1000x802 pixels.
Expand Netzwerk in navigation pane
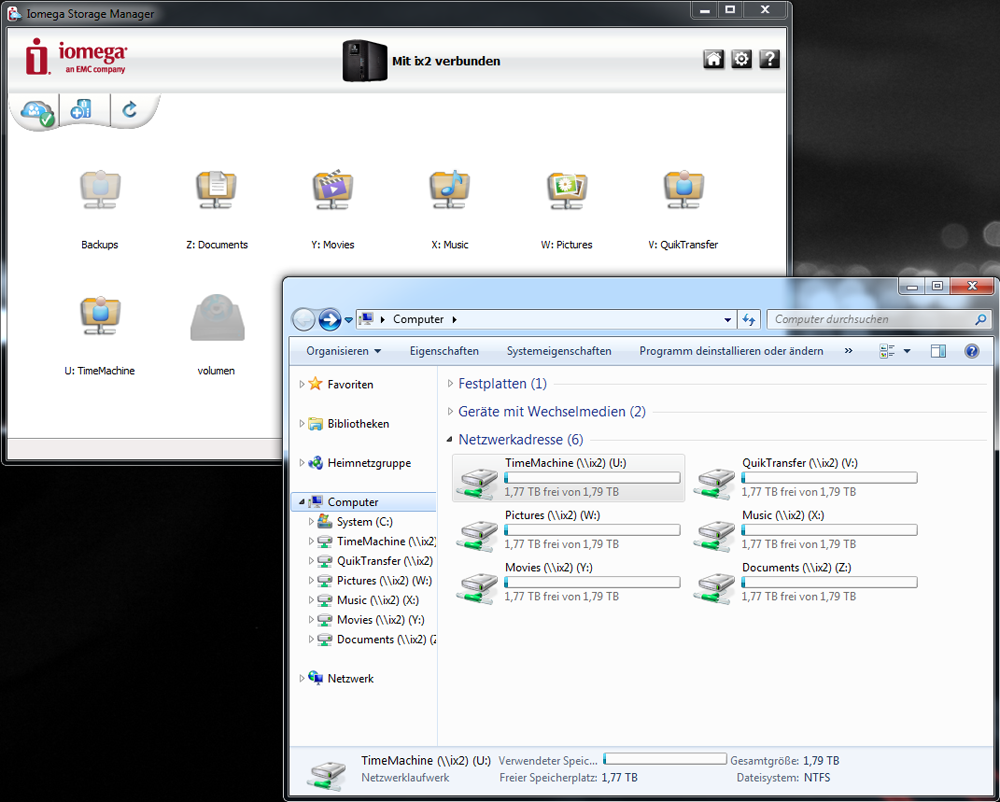tap(302, 679)
